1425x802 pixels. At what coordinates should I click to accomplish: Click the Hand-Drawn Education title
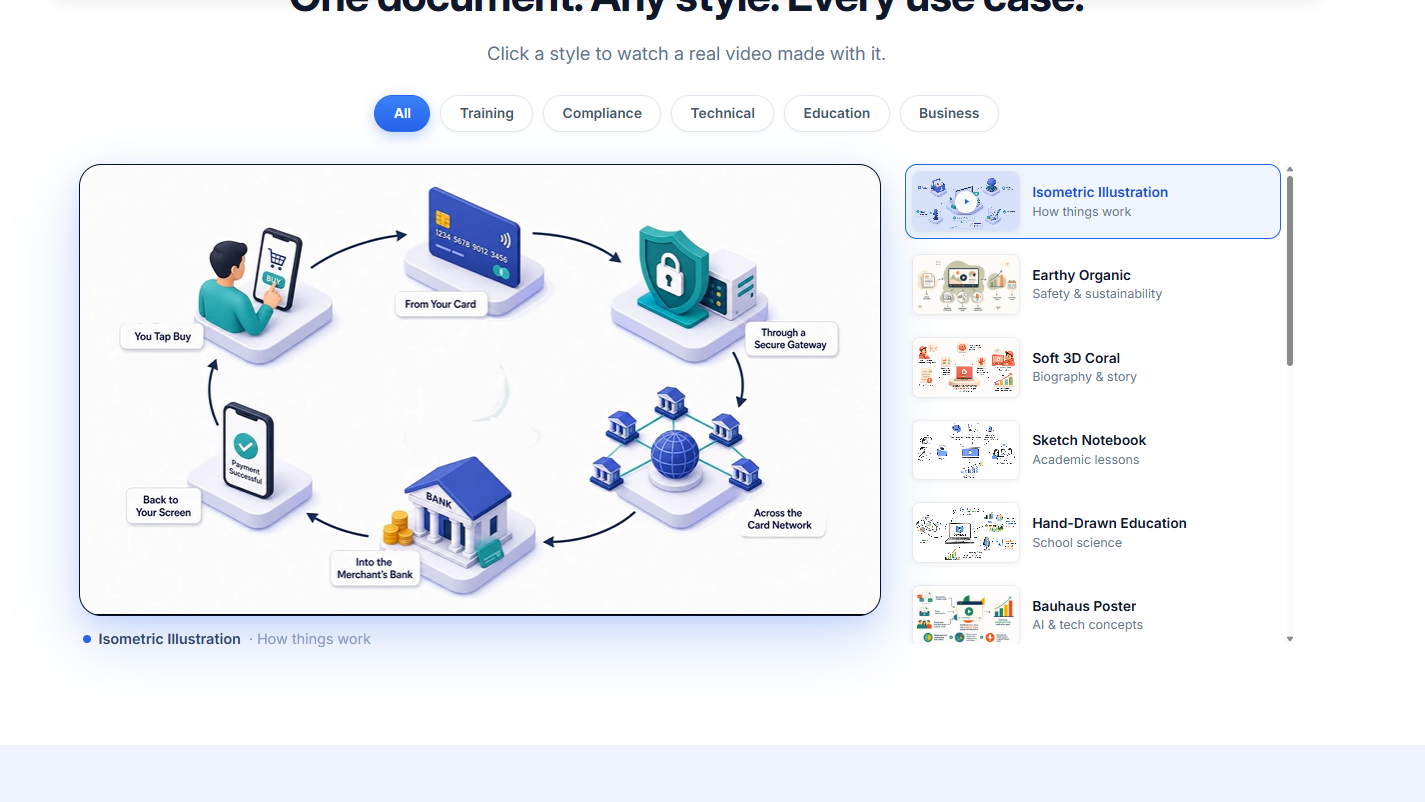pos(1109,523)
